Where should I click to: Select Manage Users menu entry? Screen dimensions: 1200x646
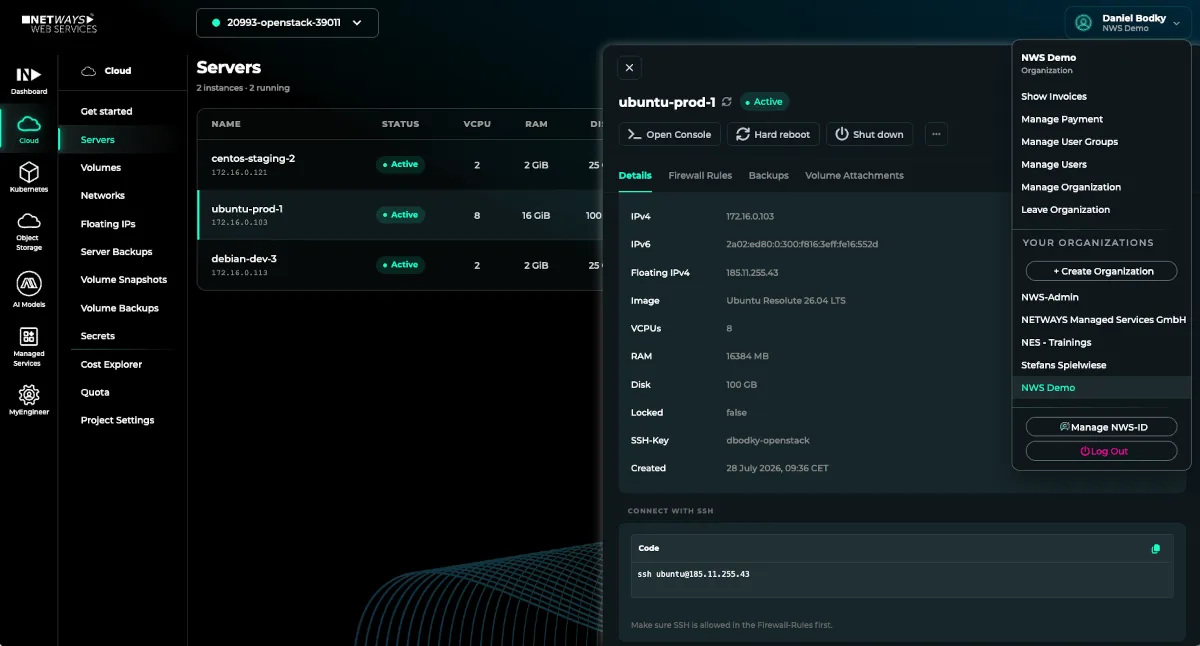pos(1054,164)
